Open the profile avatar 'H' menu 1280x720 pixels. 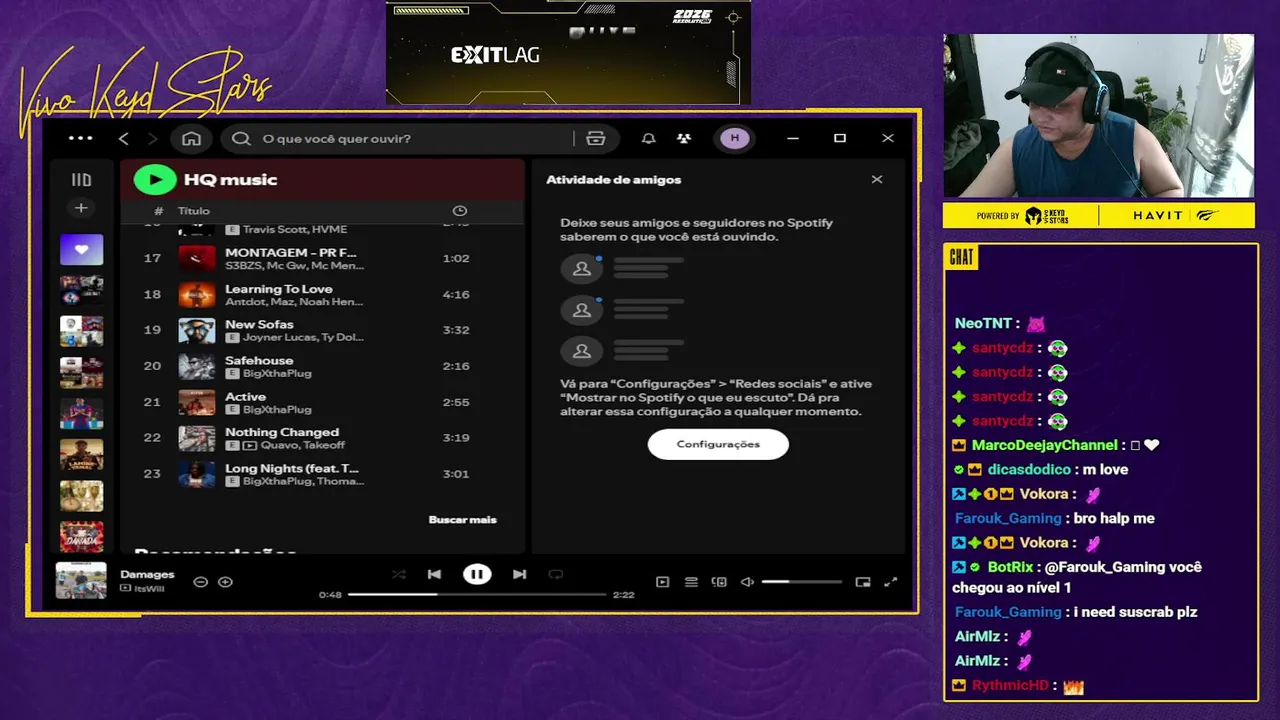point(735,138)
